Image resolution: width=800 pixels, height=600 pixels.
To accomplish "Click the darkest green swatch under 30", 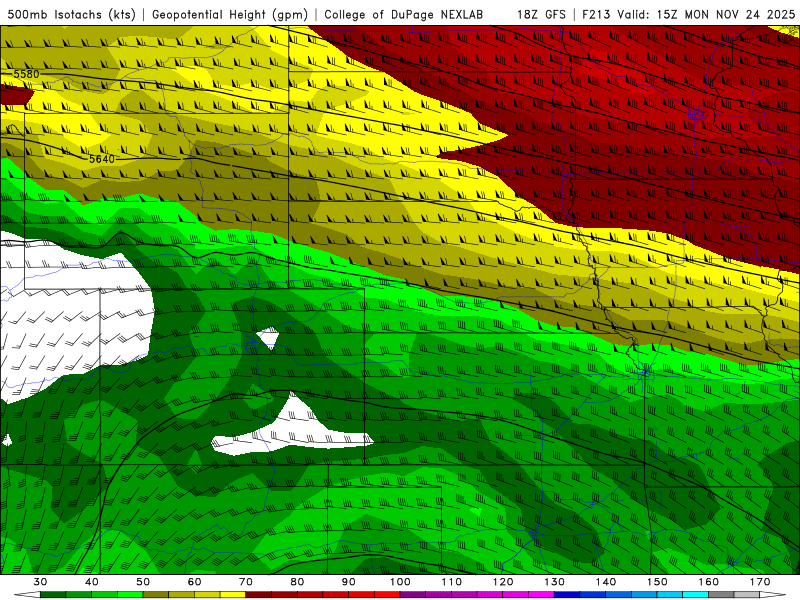I will [53, 595].
